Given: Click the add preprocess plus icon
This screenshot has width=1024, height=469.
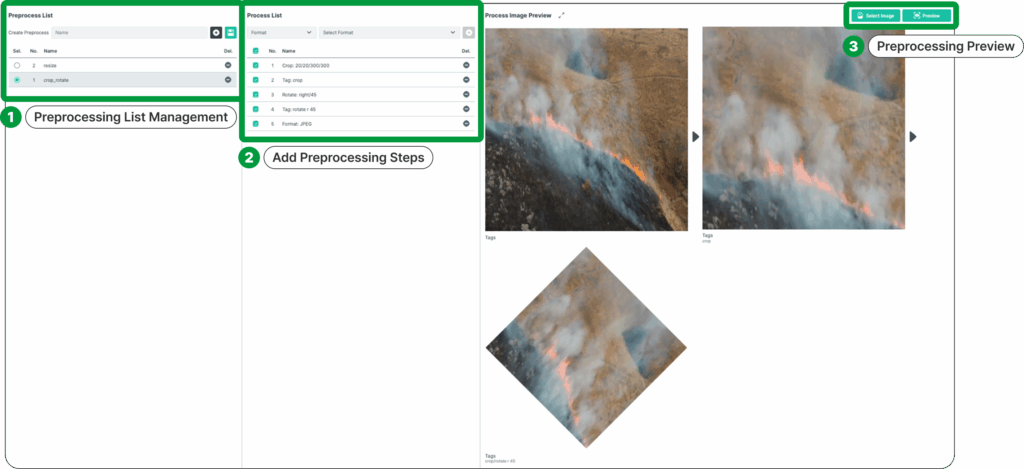Looking at the screenshot, I should pyautogui.click(x=216, y=33).
